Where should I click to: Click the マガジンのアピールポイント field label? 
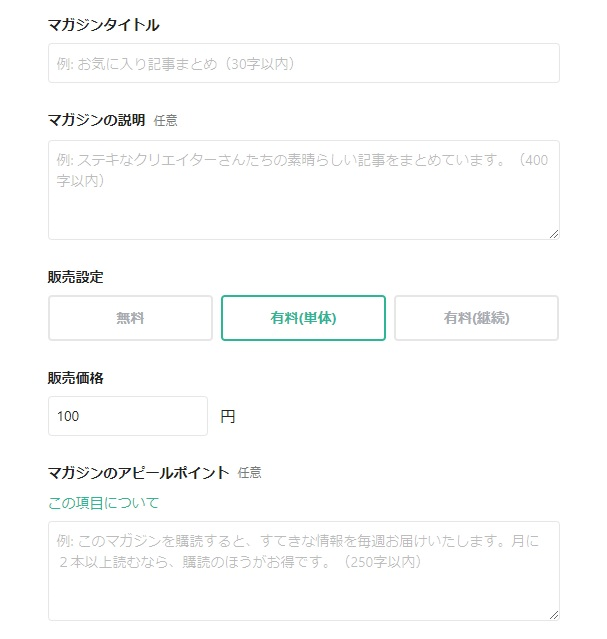click(139, 472)
